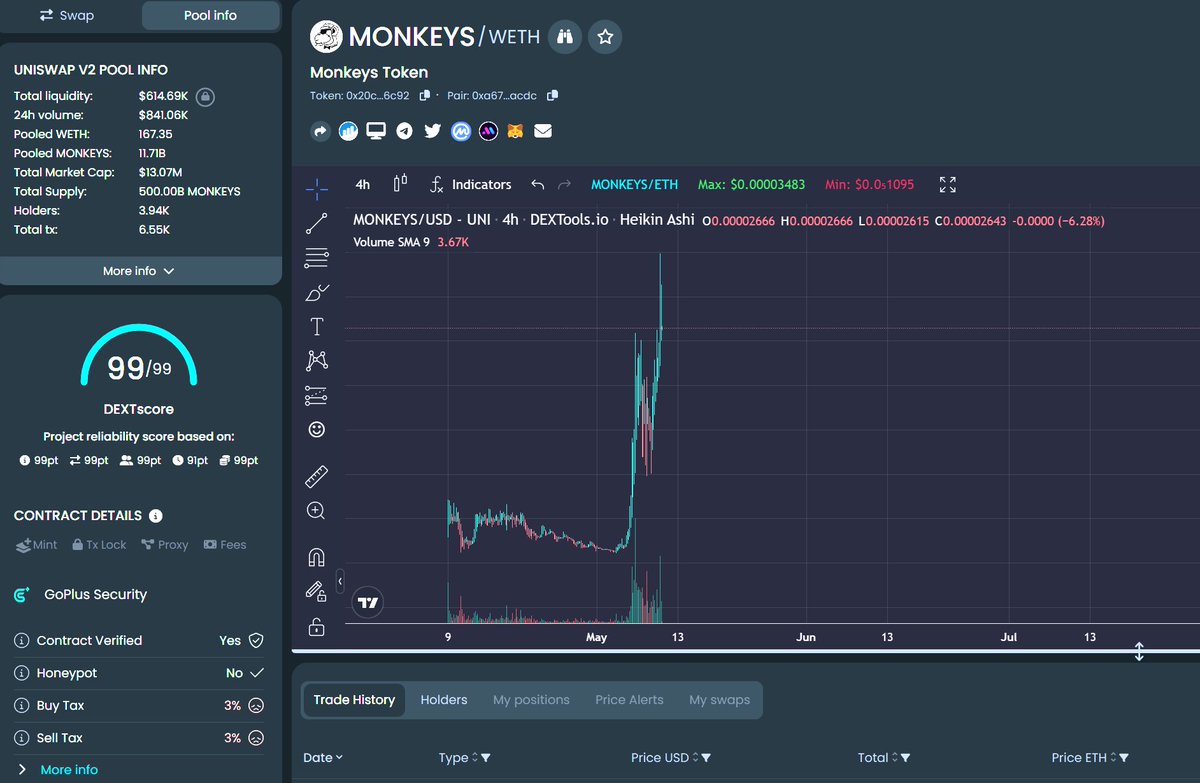The image size is (1200, 783).
Task: Open the Holders tab
Action: (x=444, y=700)
